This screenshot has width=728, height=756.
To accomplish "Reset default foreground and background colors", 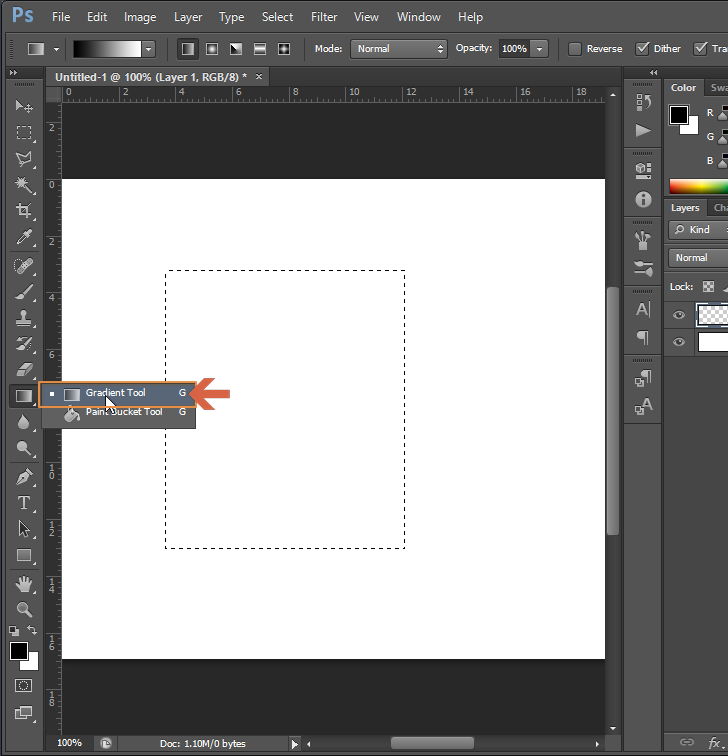I will pyautogui.click(x=14, y=631).
